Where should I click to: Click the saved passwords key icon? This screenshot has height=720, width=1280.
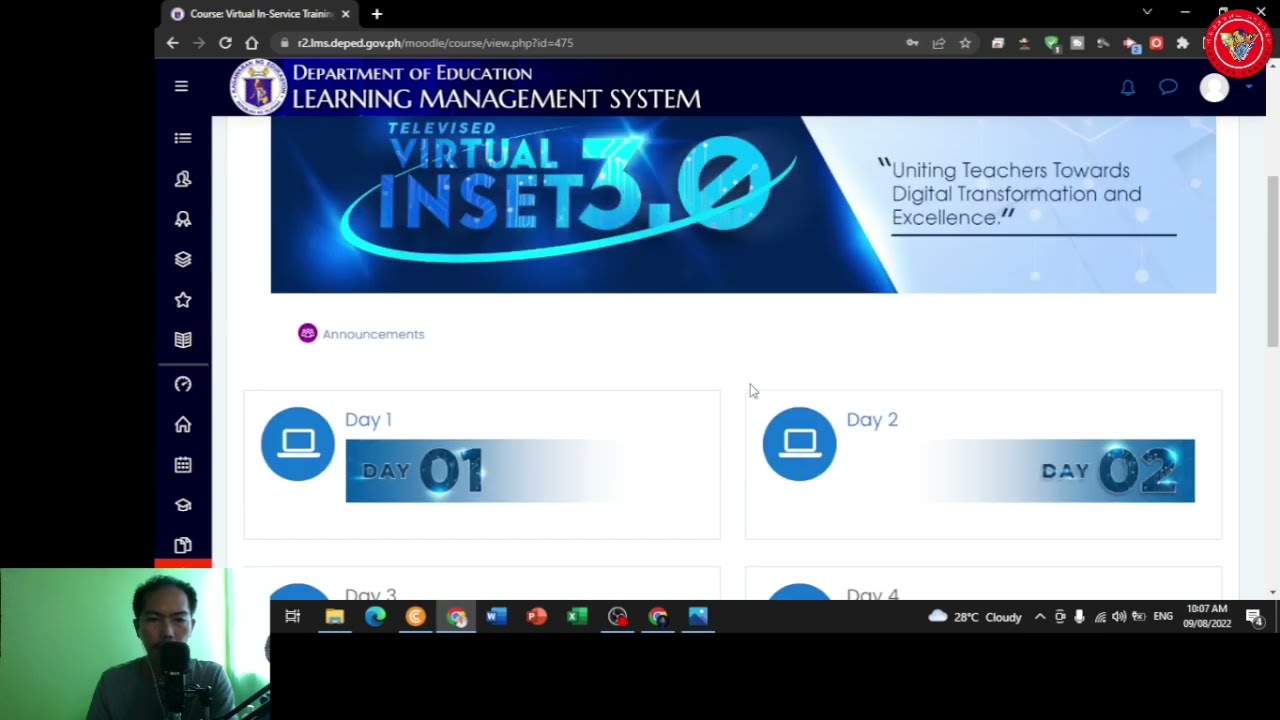(912, 43)
